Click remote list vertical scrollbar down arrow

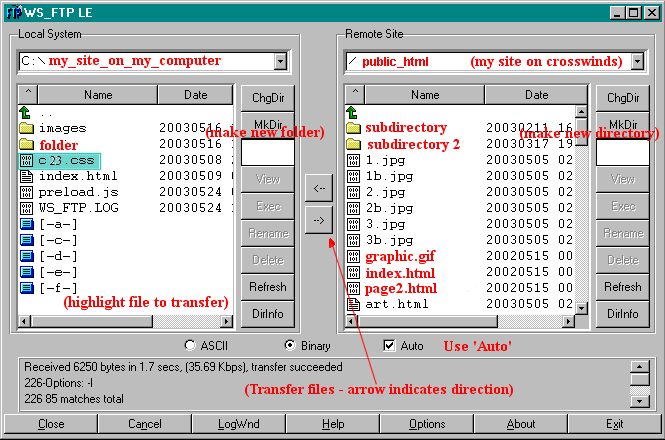[x=581, y=309]
